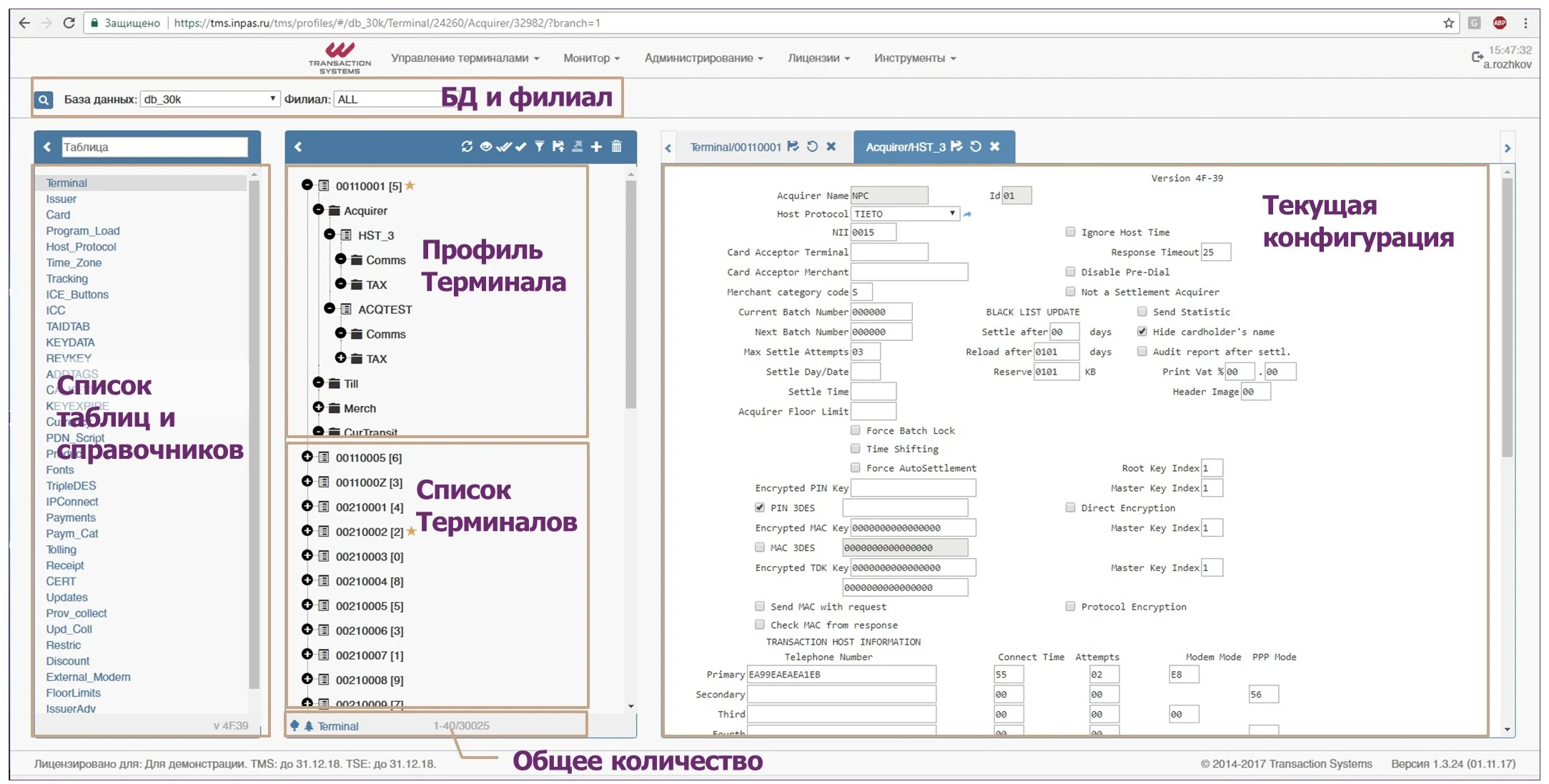1549x784 pixels.
Task: Uncheck Hide cardholder's name option
Action: coord(1142,332)
